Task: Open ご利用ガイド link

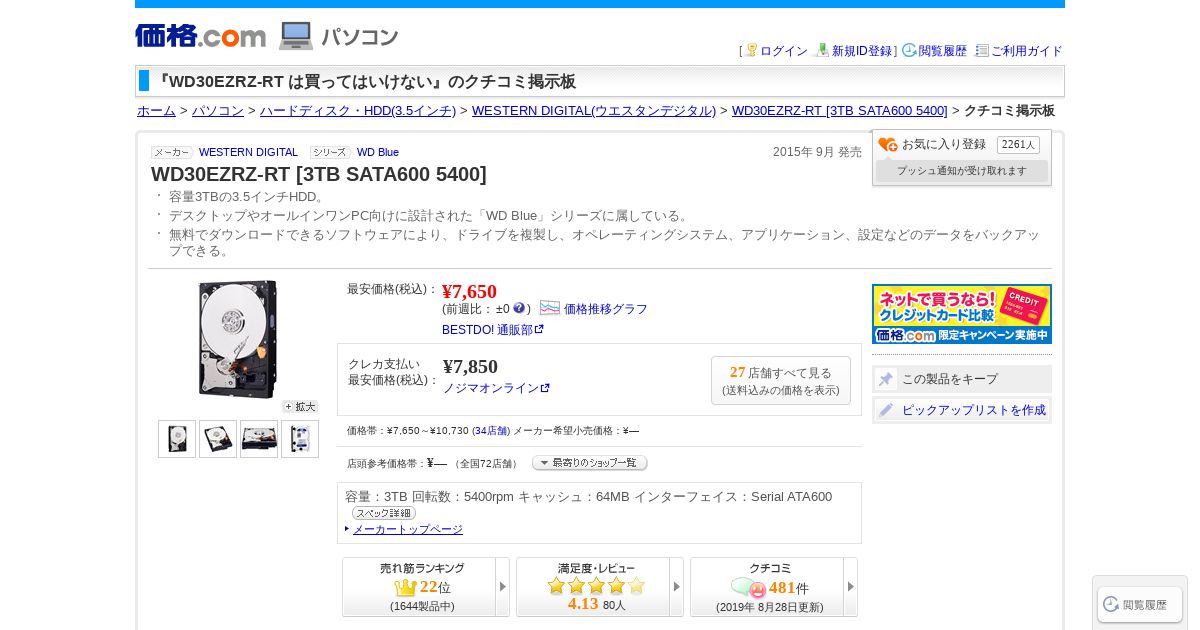Action: 1026,51
